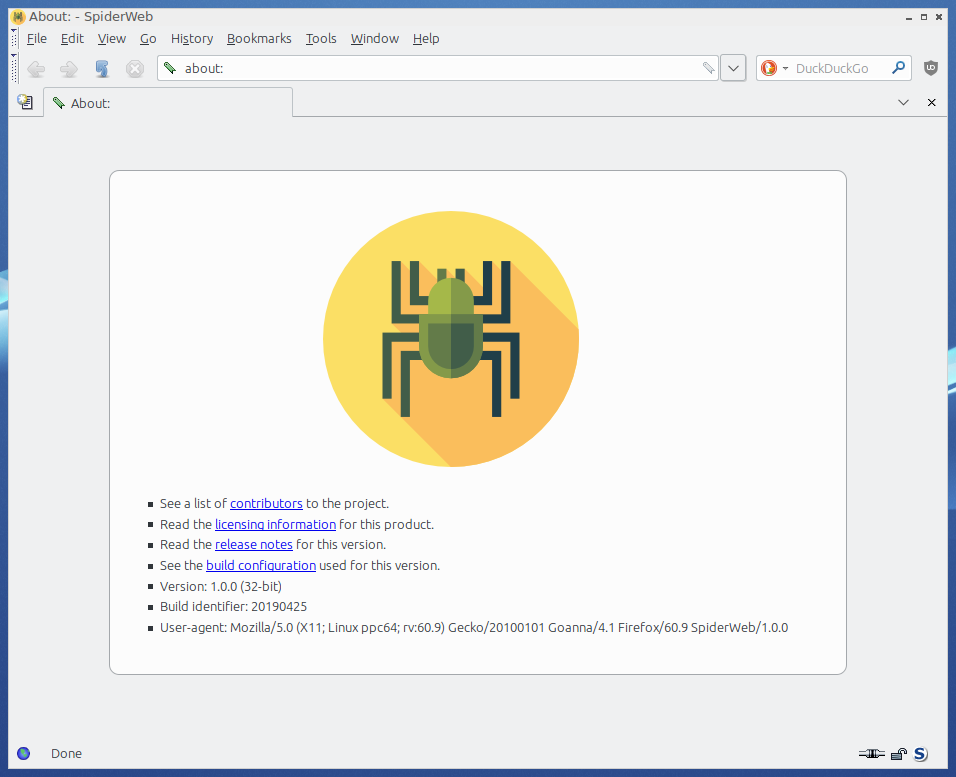Open the Window menu
Image resolution: width=956 pixels, height=777 pixels.
375,38
